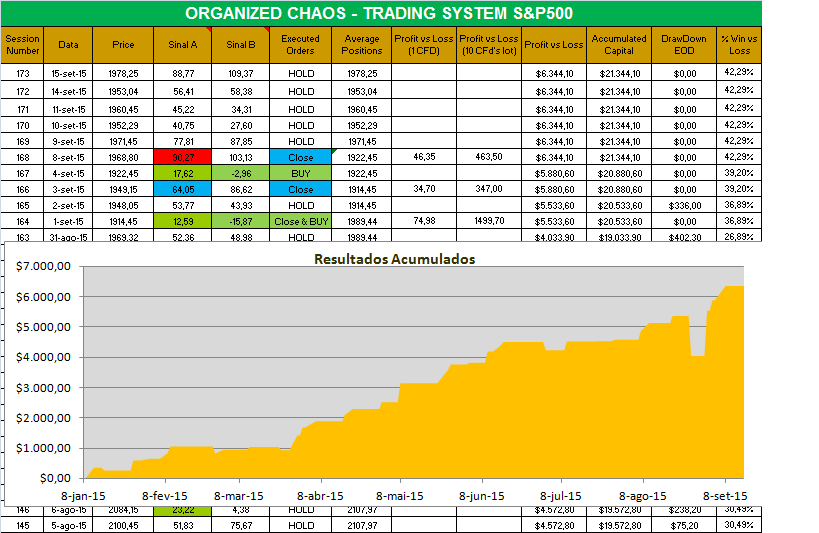Select the $4.033,90 profit cell
The width and height of the screenshot is (819, 533).
[x=554, y=237]
